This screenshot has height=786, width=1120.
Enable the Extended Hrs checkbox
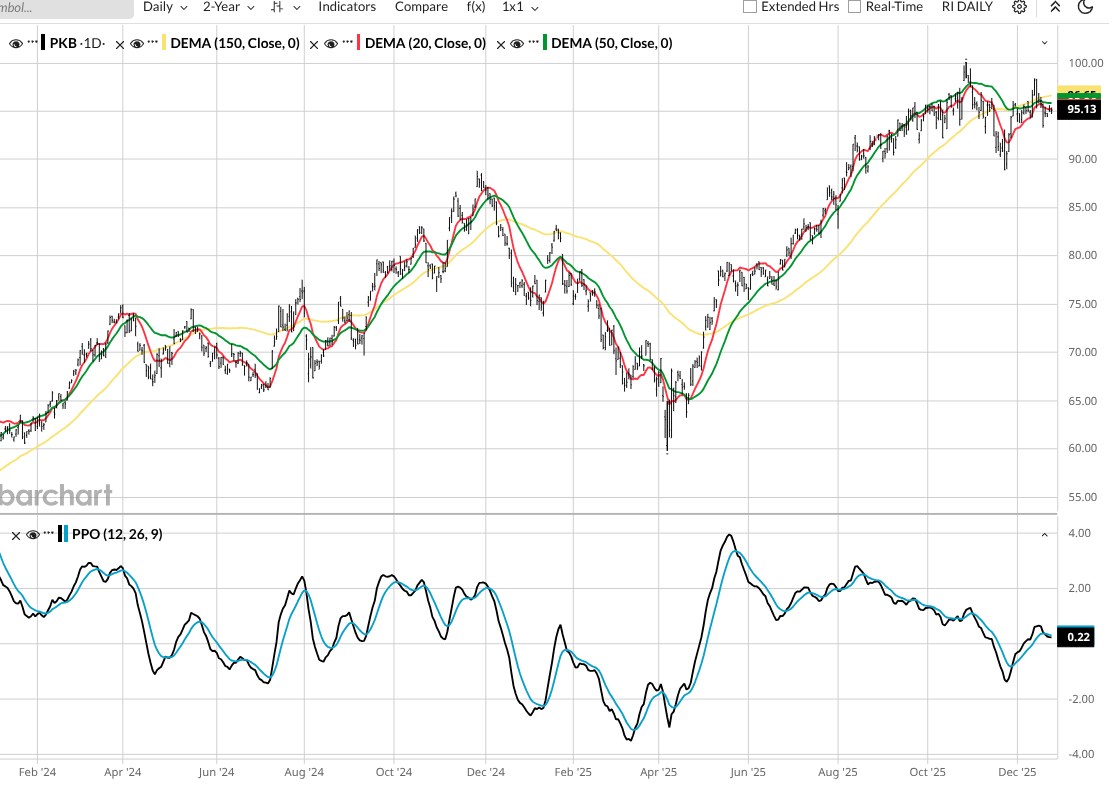tap(750, 7)
